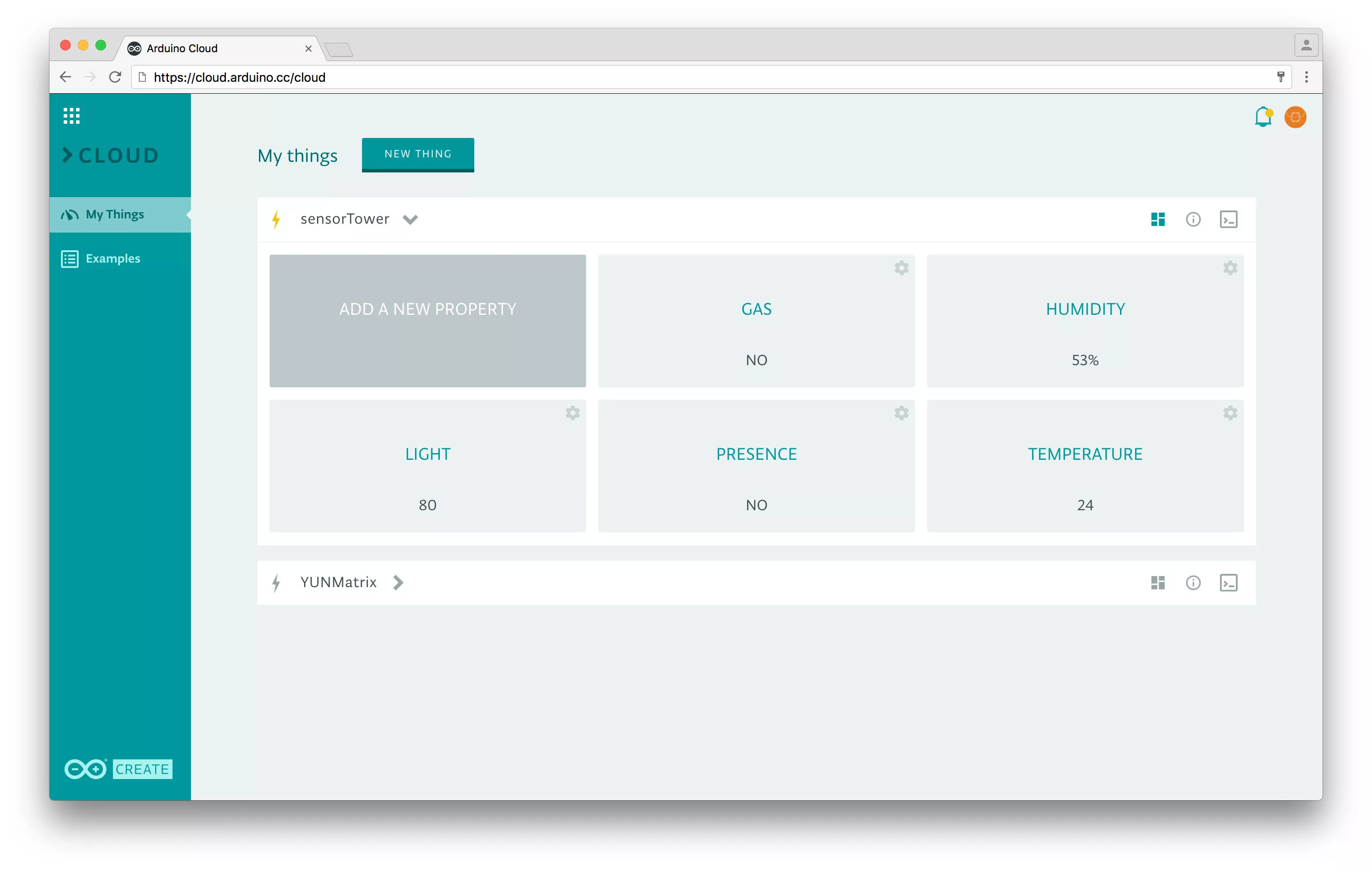Click the Arduino Cloud grid/dashboard icon
The image size is (1372, 871).
point(1159,219)
